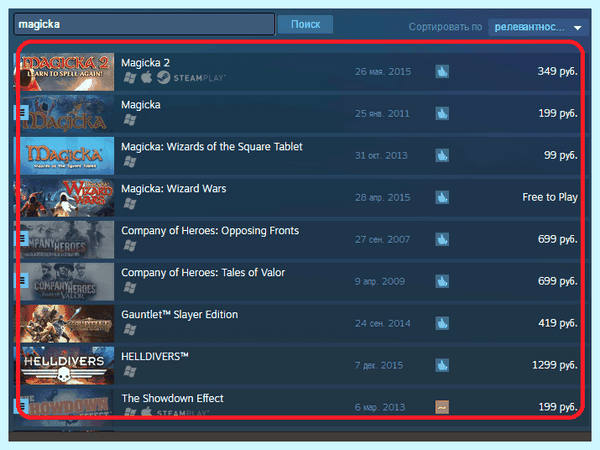
Task: Open Company of Heroes: Opposing Fronts
Action: 210,231
